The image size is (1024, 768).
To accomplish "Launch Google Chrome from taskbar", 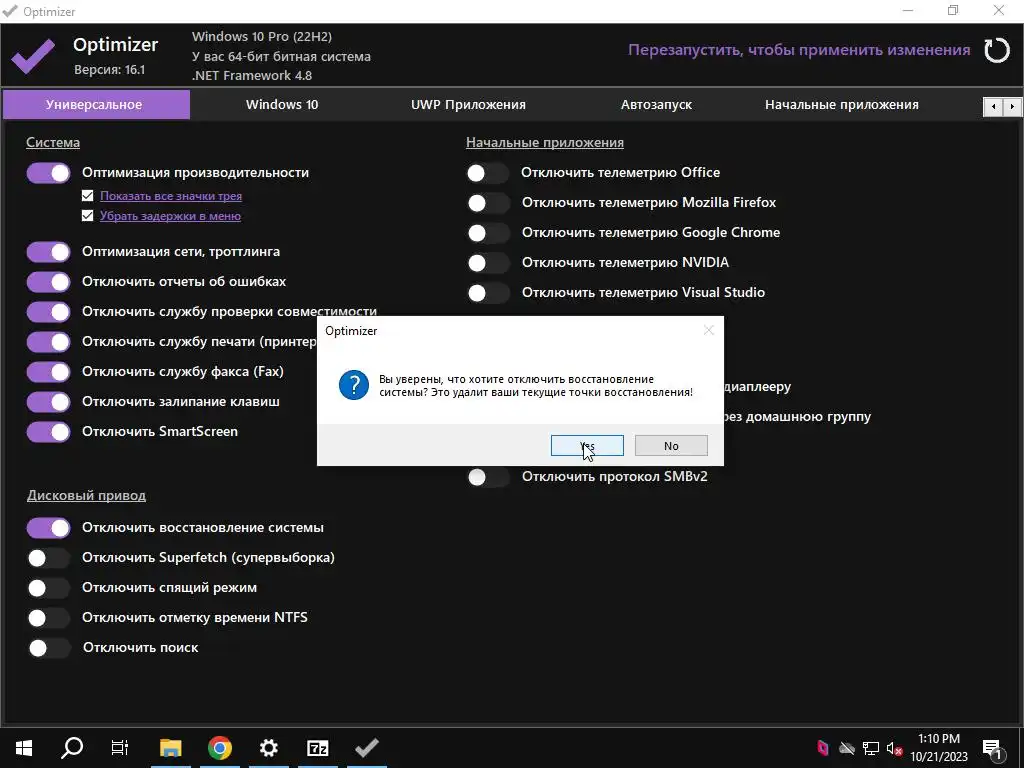I will click(220, 748).
